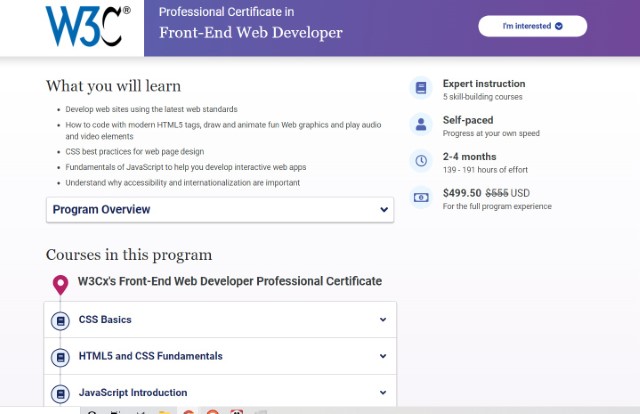The height and width of the screenshot is (414, 640).
Task: Click the modern HTML5 tags bullet point
Action: (223, 131)
